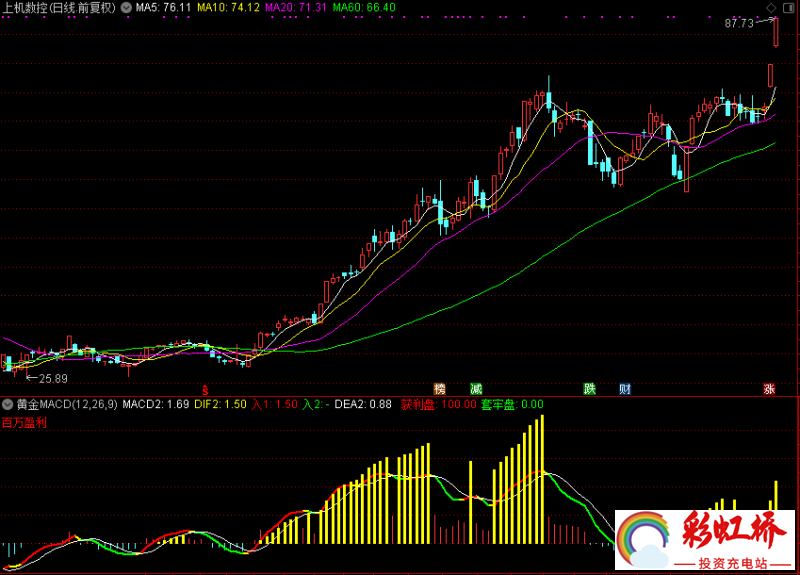Screen dimensions: 800x575
Task: Select the MACD2: 1.69 value
Action: (x=156, y=405)
